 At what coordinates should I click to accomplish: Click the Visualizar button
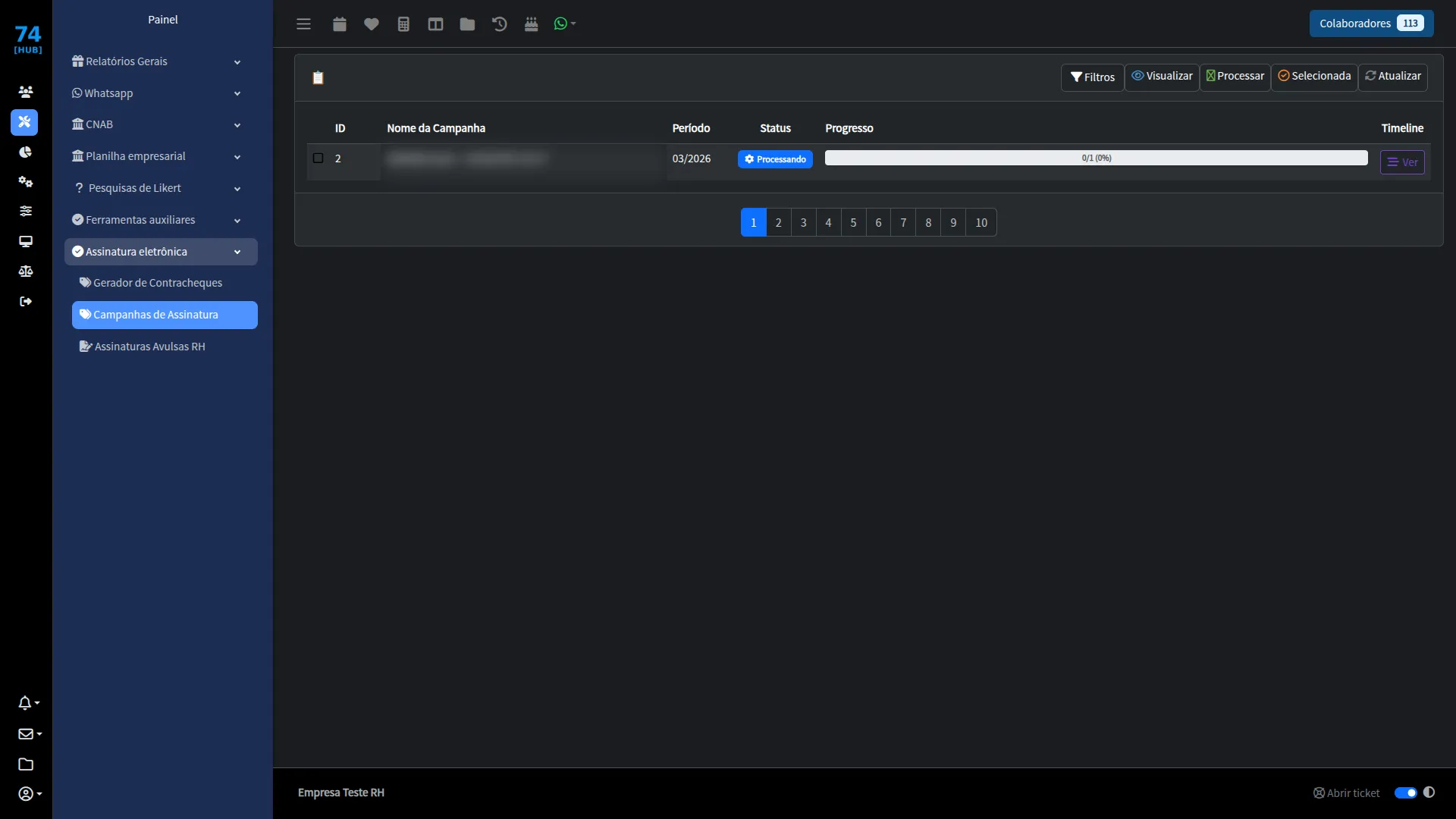tap(1162, 76)
